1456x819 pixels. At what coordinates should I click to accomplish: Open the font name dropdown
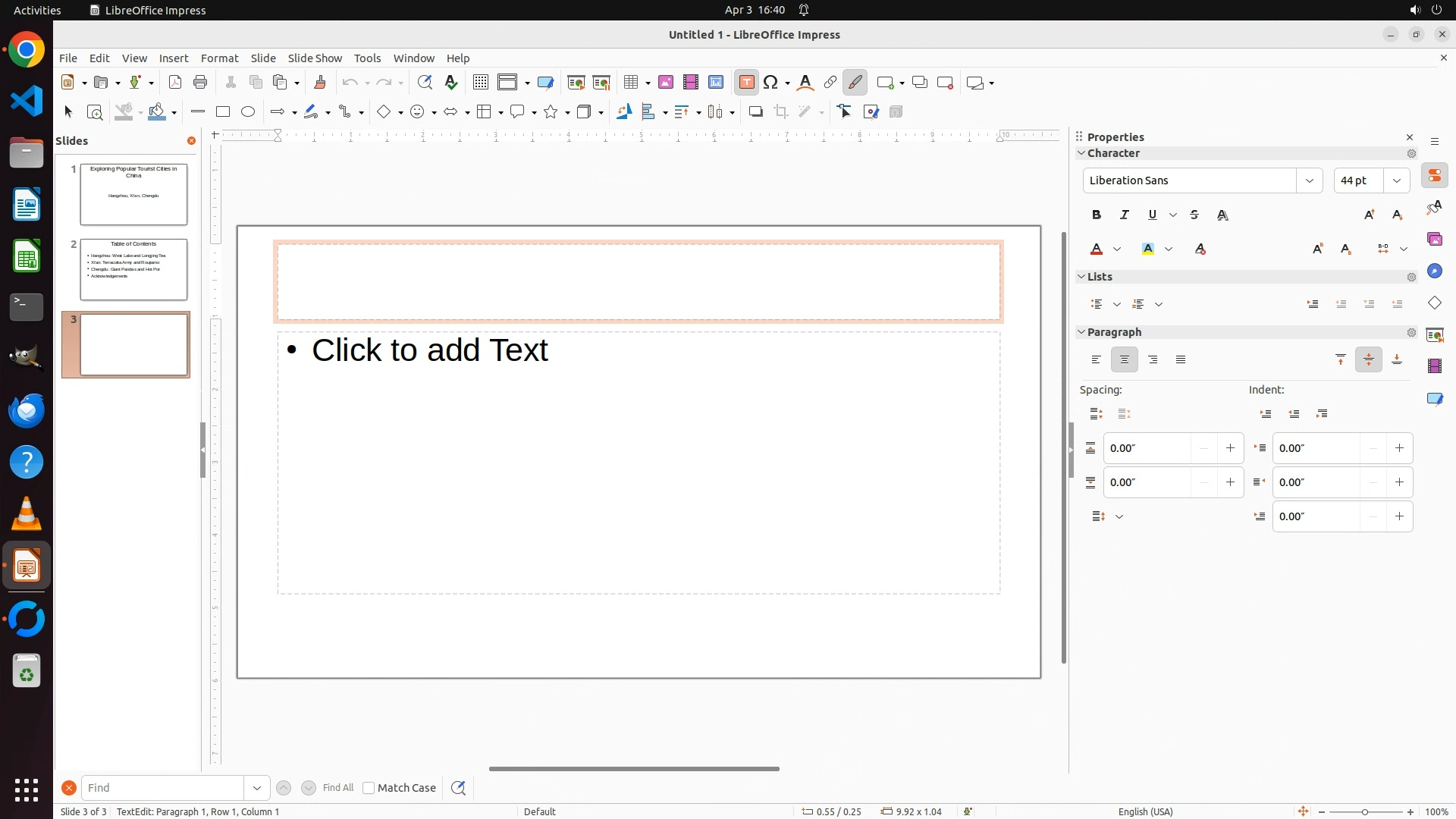coord(1310,180)
